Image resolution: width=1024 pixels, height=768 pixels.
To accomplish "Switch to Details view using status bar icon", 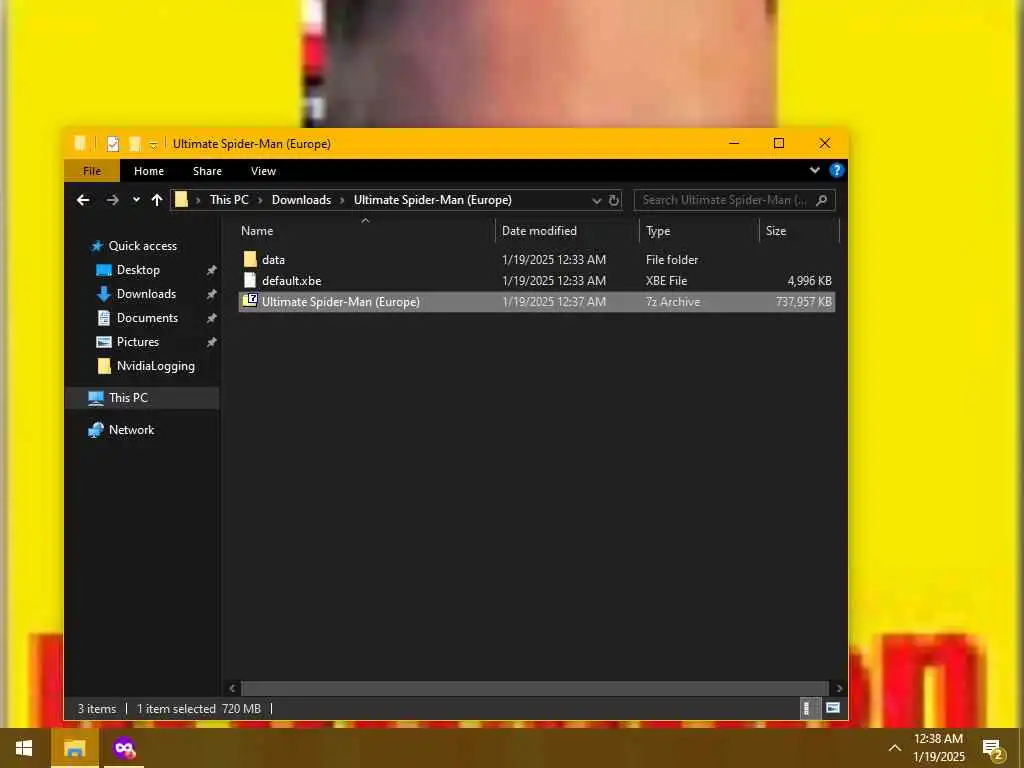I will 809,709.
